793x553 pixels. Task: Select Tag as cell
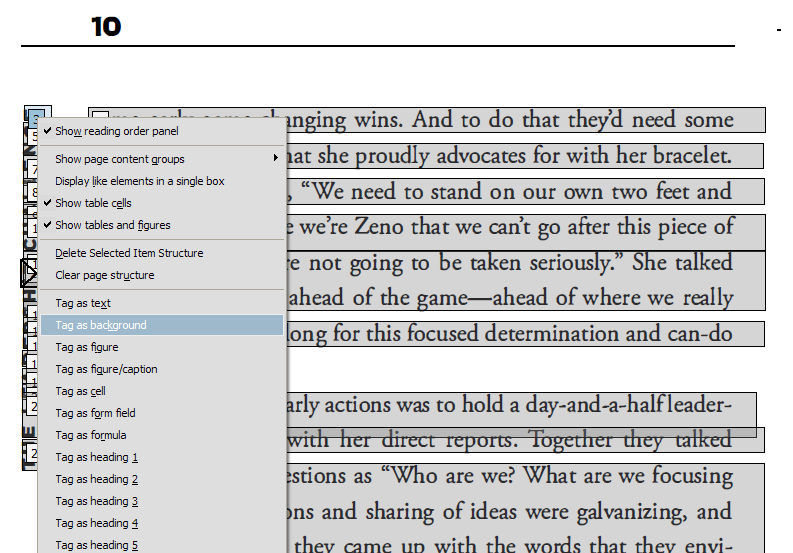[x=162, y=391]
